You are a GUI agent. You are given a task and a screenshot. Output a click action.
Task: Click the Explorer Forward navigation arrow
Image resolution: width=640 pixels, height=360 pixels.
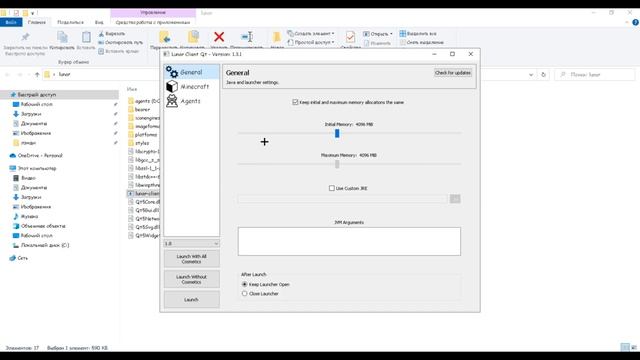point(20,75)
